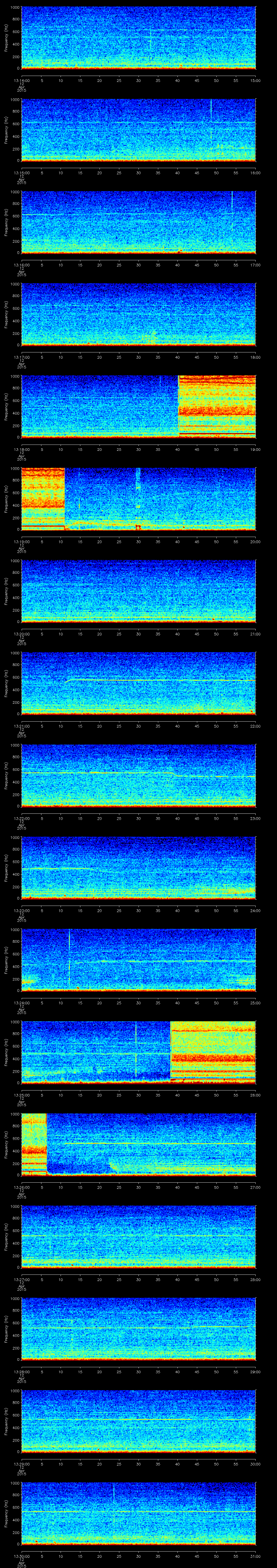Click the Frequency (Hz) axis label of the top spectrogram

(x=7, y=38)
